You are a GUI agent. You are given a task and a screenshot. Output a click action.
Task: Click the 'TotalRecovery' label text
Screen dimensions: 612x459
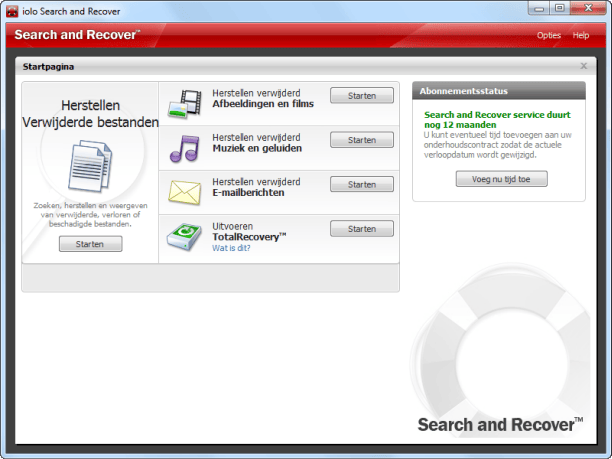249,237
